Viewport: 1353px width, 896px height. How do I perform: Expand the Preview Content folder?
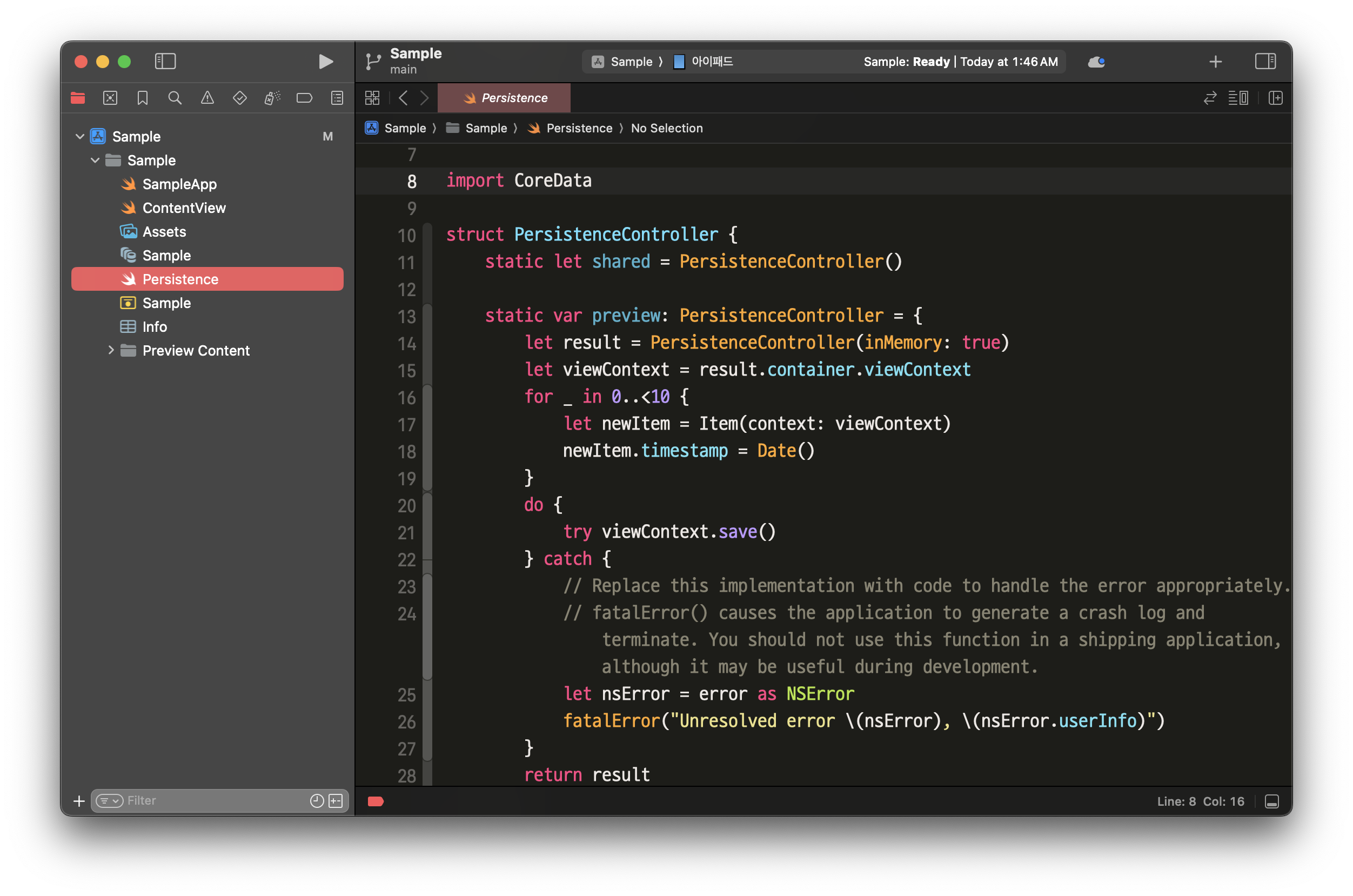click(111, 350)
